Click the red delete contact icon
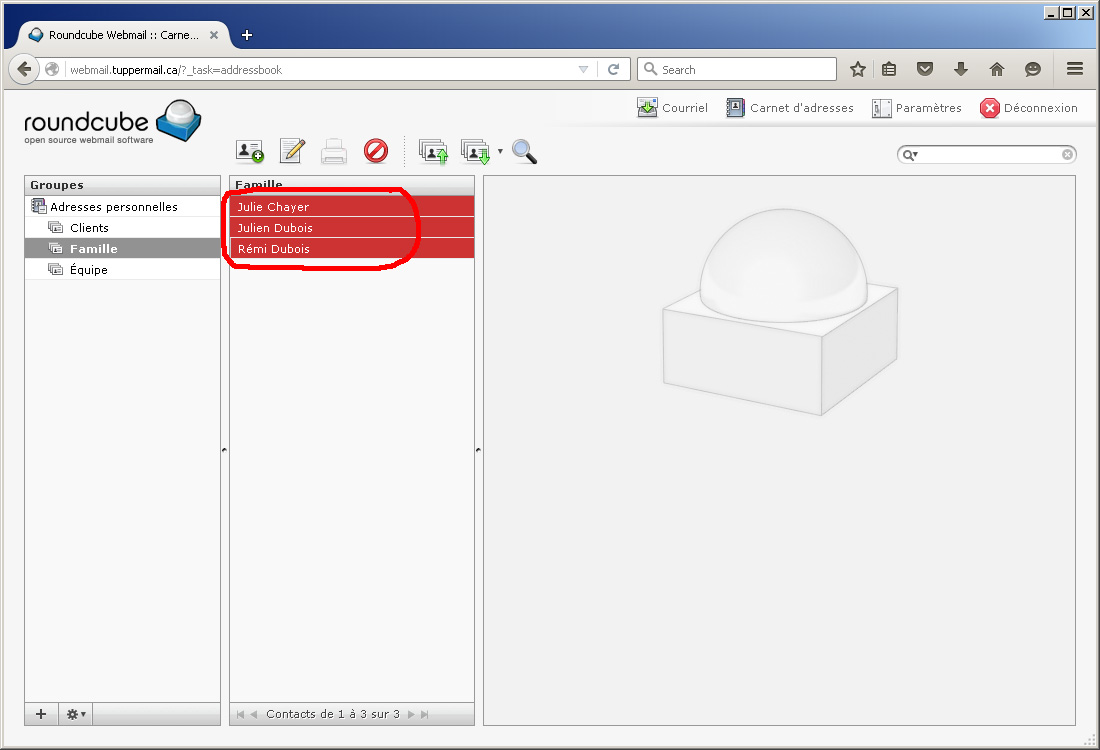Screen dimensions: 1100x750 point(375,151)
